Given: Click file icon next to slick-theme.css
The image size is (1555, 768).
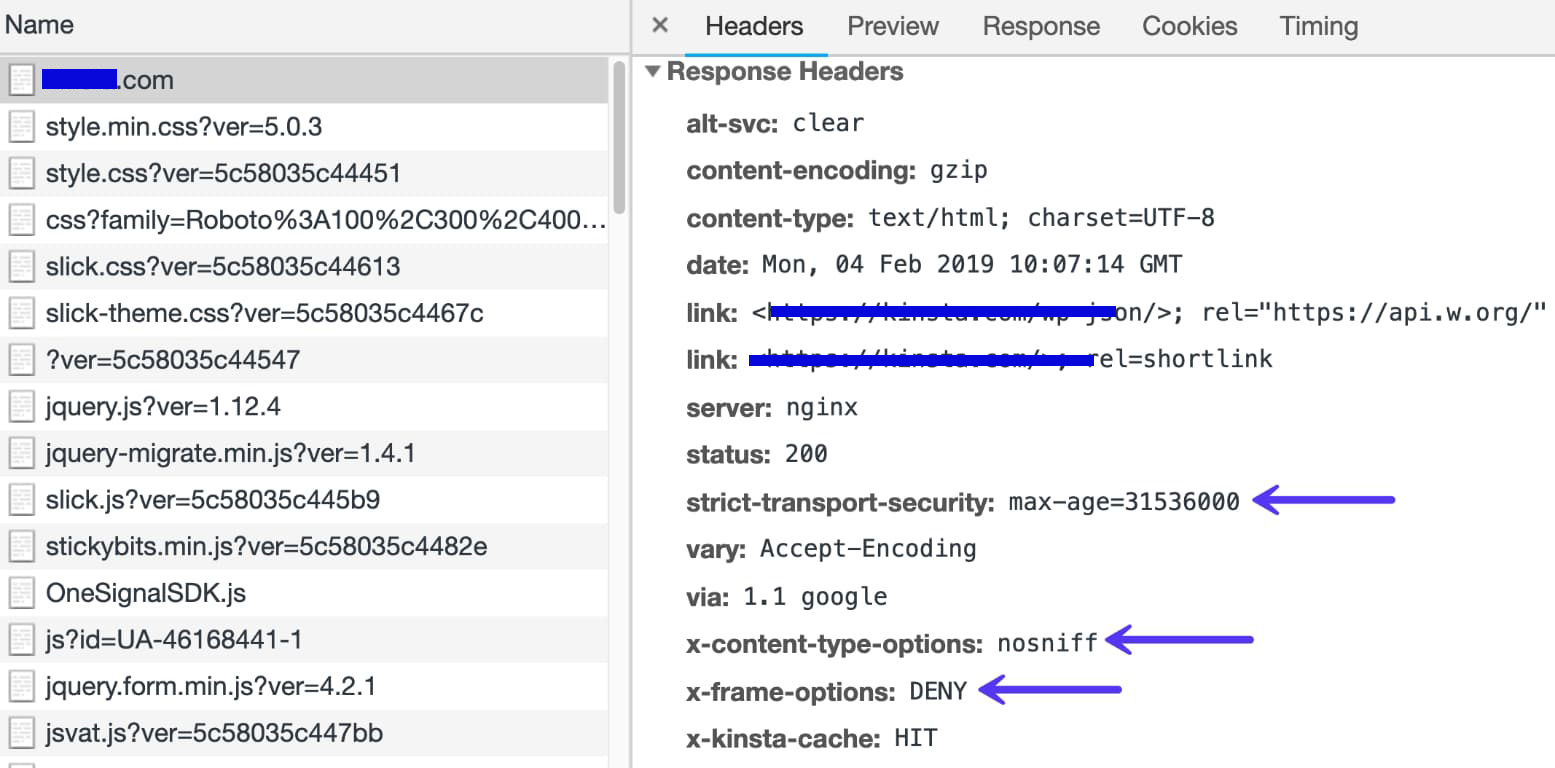Looking at the screenshot, I should coord(21,314).
